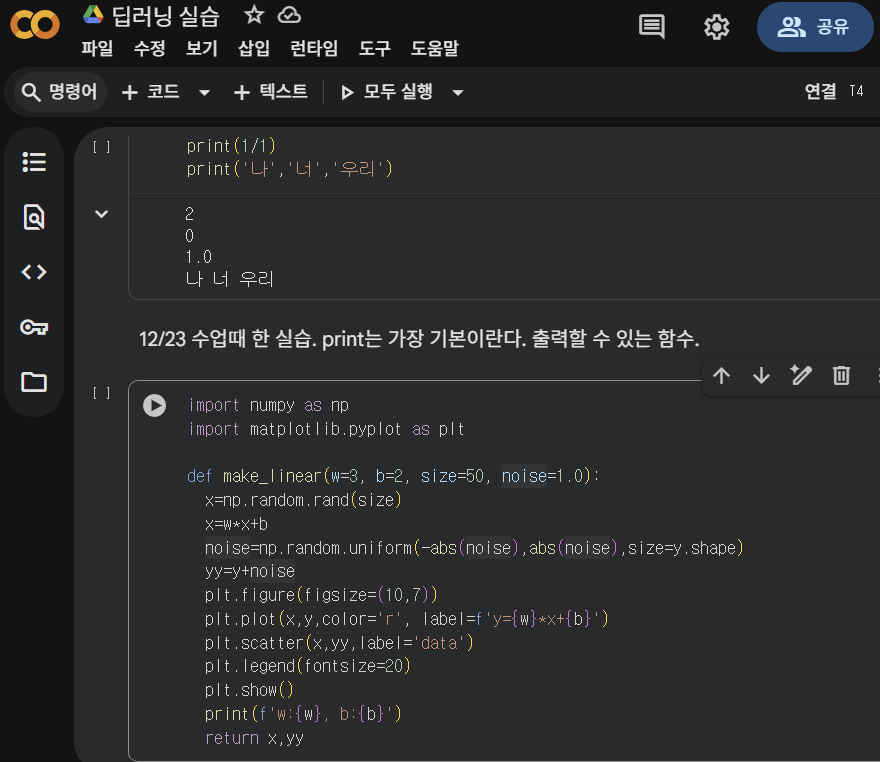The image size is (880, 762).
Task: Click the 공유 button
Action: (x=815, y=27)
